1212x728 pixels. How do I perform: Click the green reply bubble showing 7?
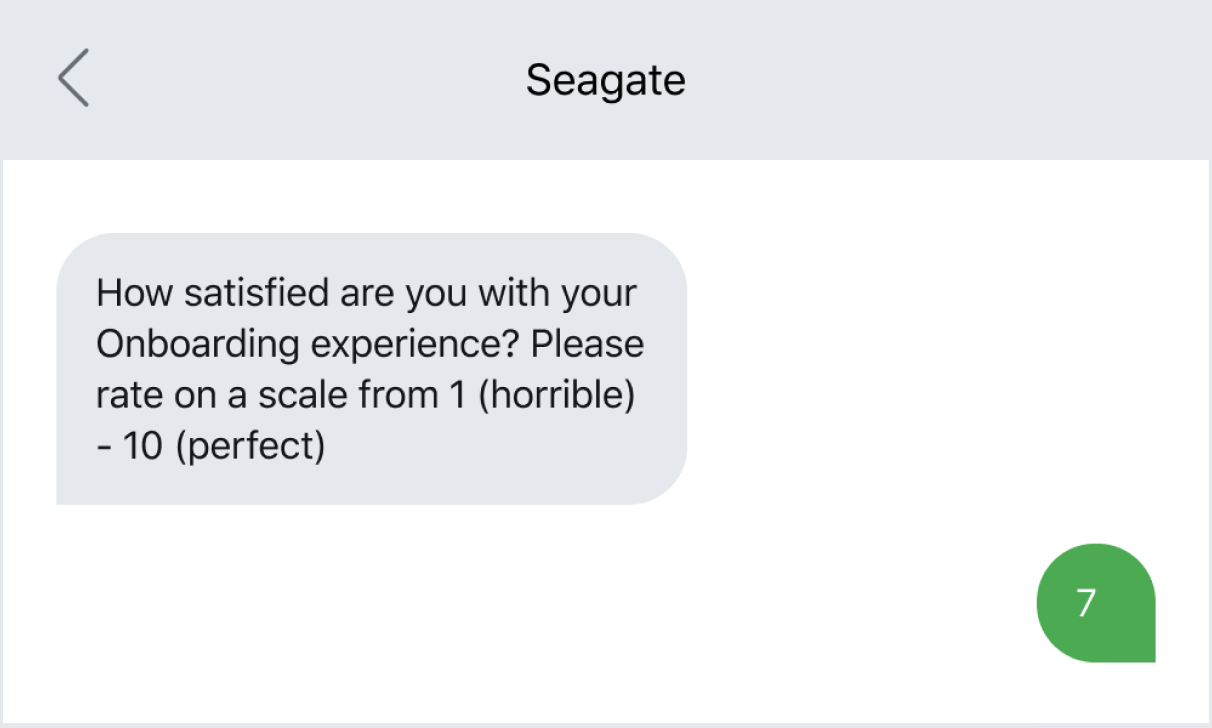[x=1095, y=602]
